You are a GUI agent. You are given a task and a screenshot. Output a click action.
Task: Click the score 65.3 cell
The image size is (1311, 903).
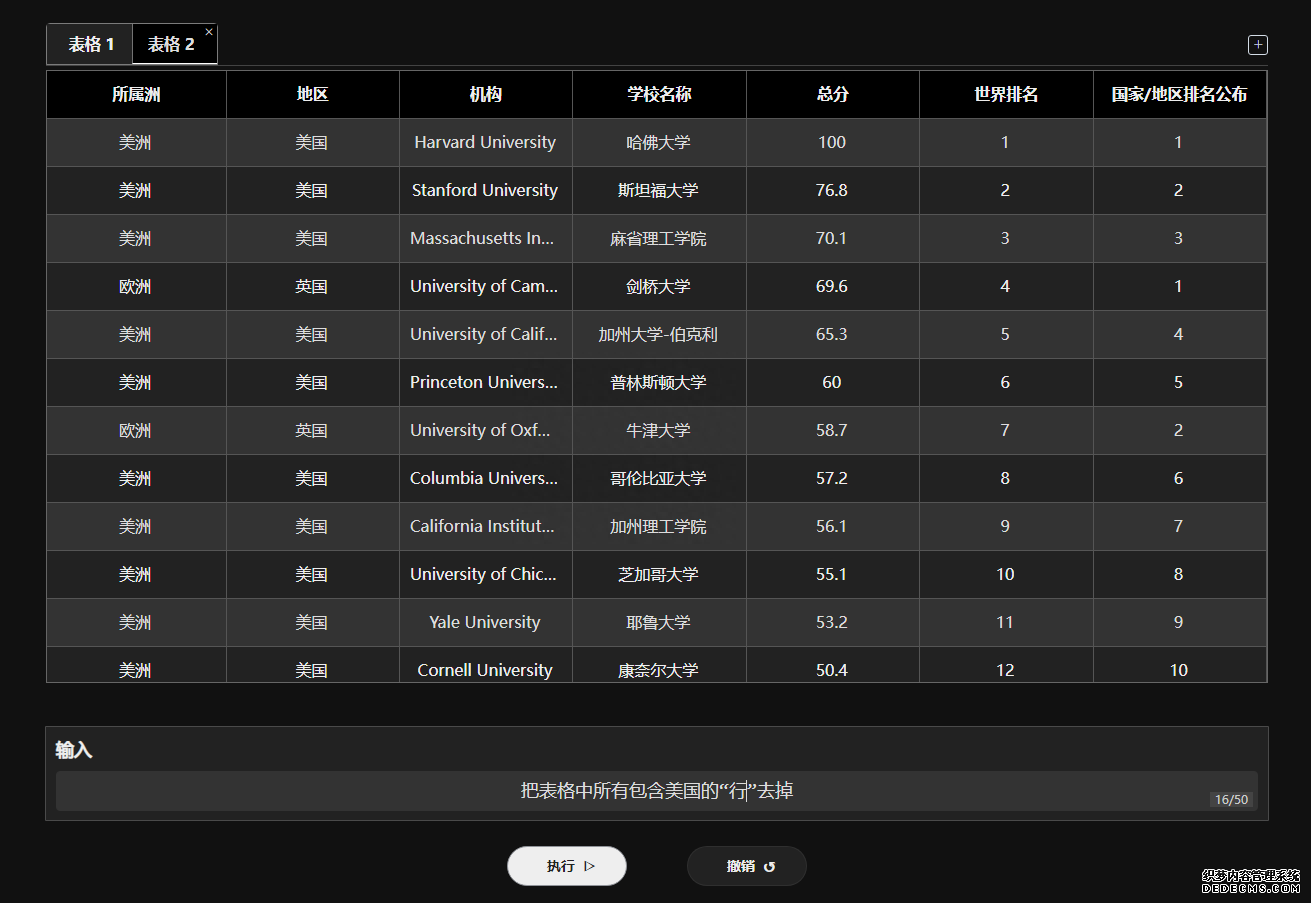pyautogui.click(x=833, y=335)
